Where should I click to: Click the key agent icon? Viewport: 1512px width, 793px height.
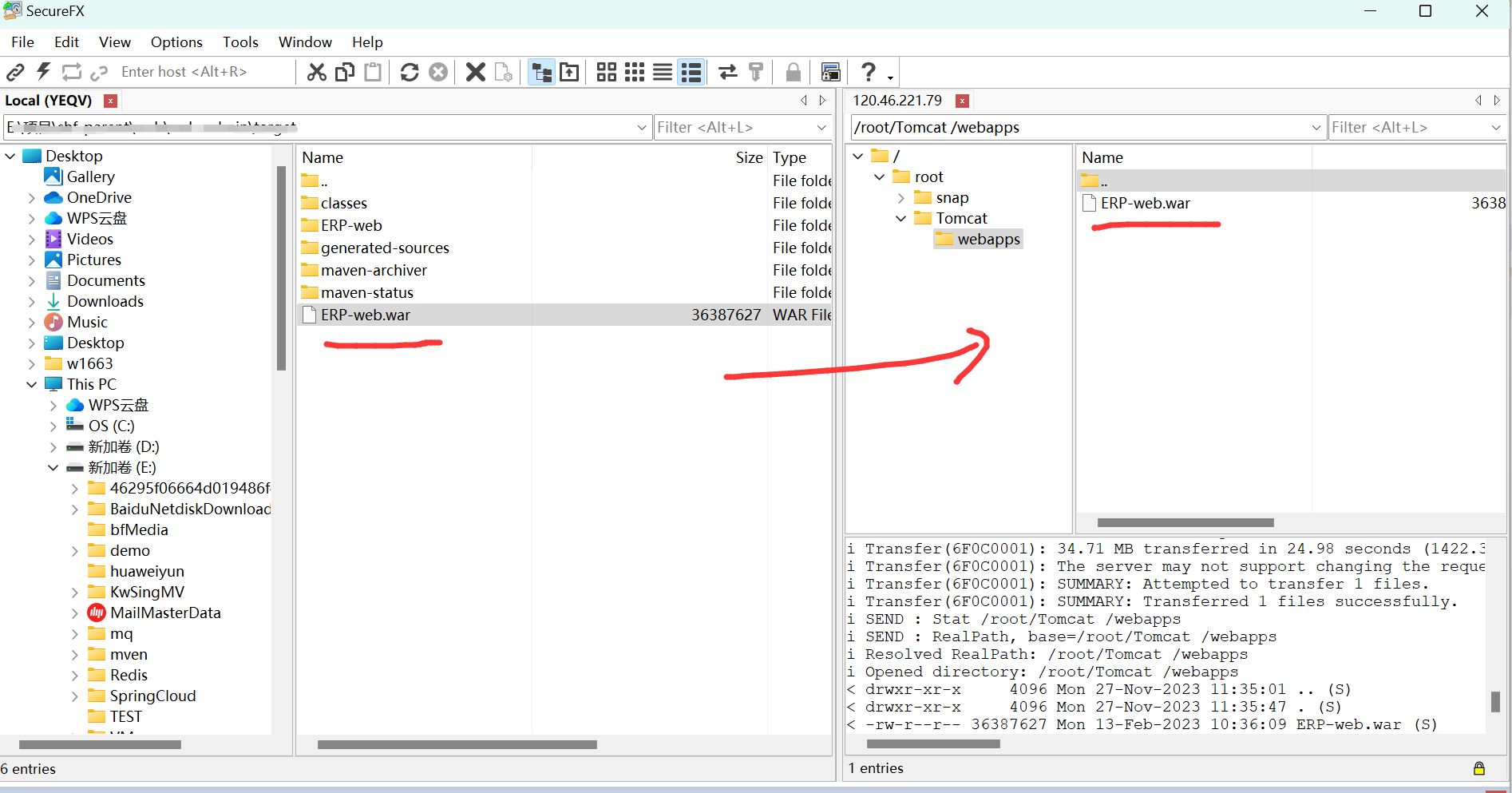click(x=756, y=72)
